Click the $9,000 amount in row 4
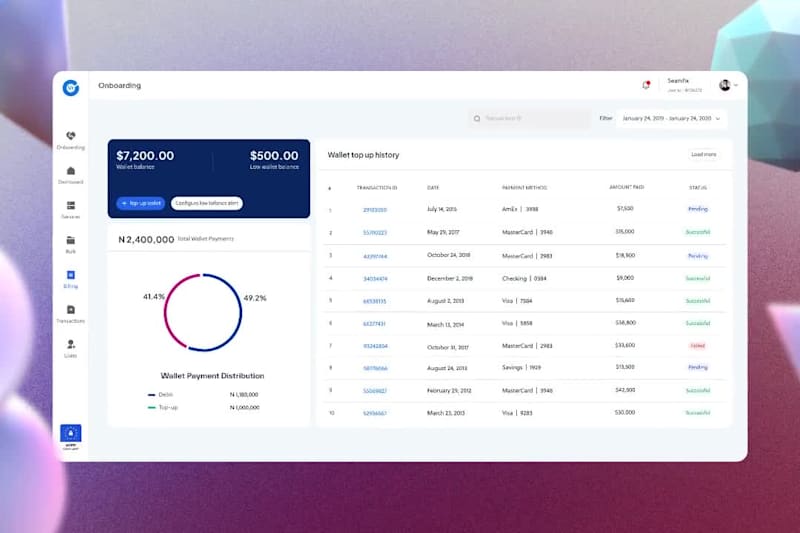This screenshot has height=533, width=800. [x=625, y=278]
